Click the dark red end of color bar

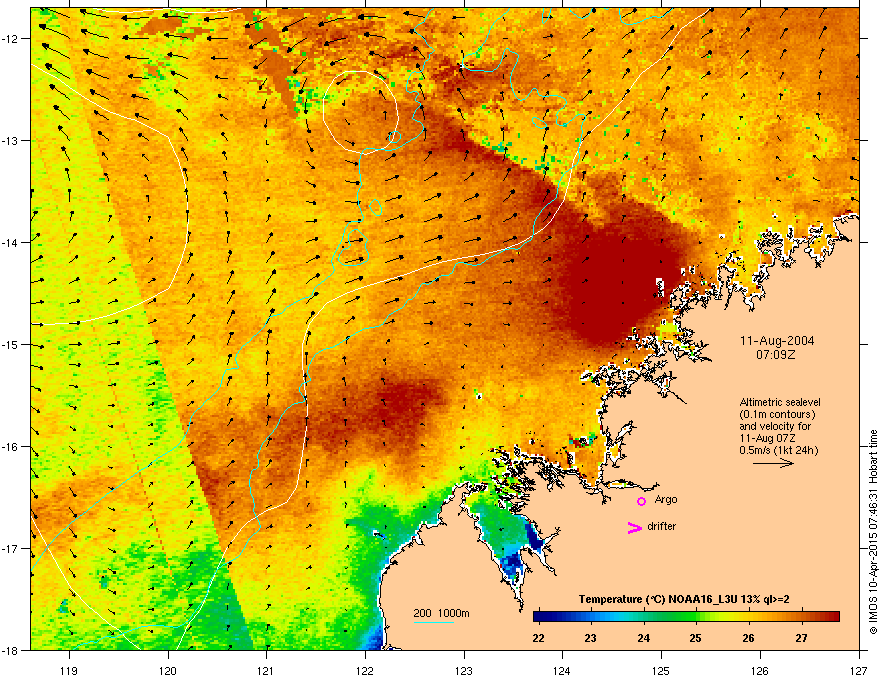(x=833, y=616)
